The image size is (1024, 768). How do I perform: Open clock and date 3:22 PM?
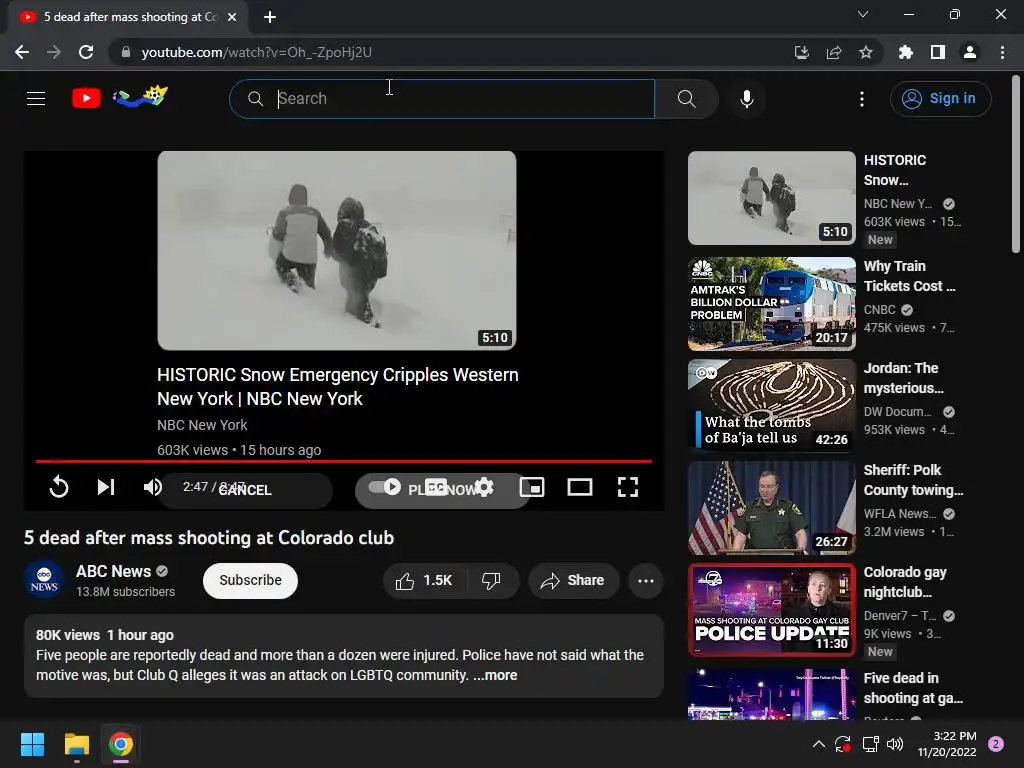point(947,744)
